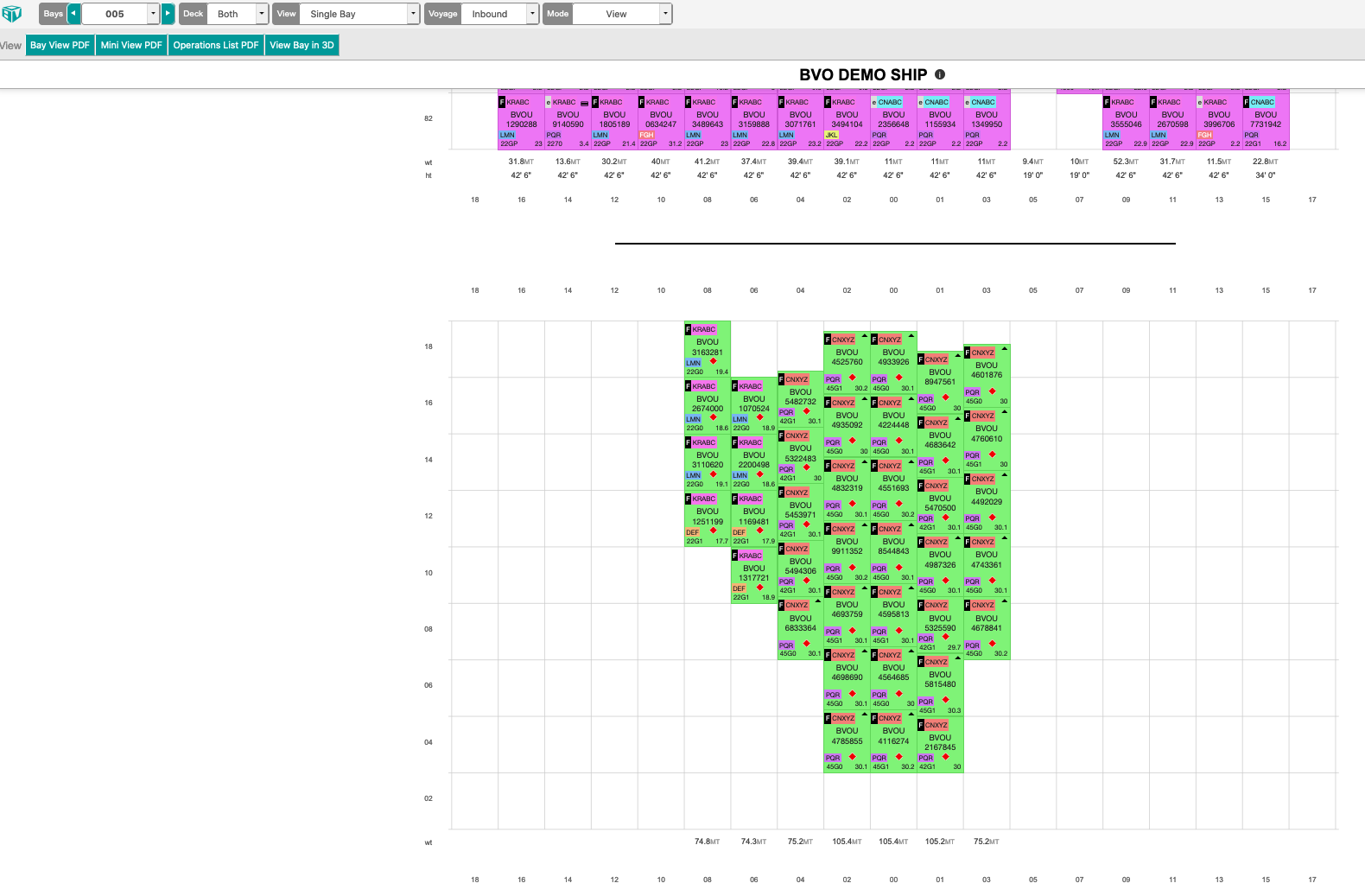Go to previous bay with left arrow
This screenshot has height=896, width=1365.
74,14
